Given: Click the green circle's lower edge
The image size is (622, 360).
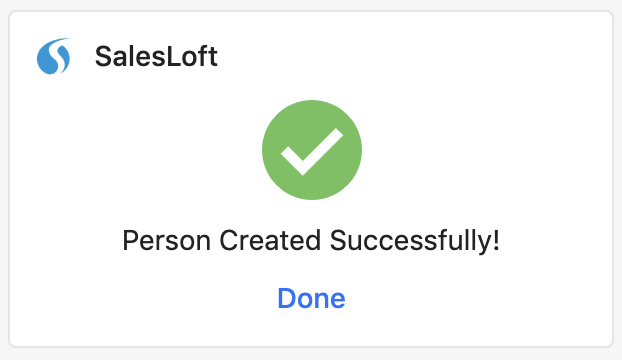Looking at the screenshot, I should (x=312, y=197).
